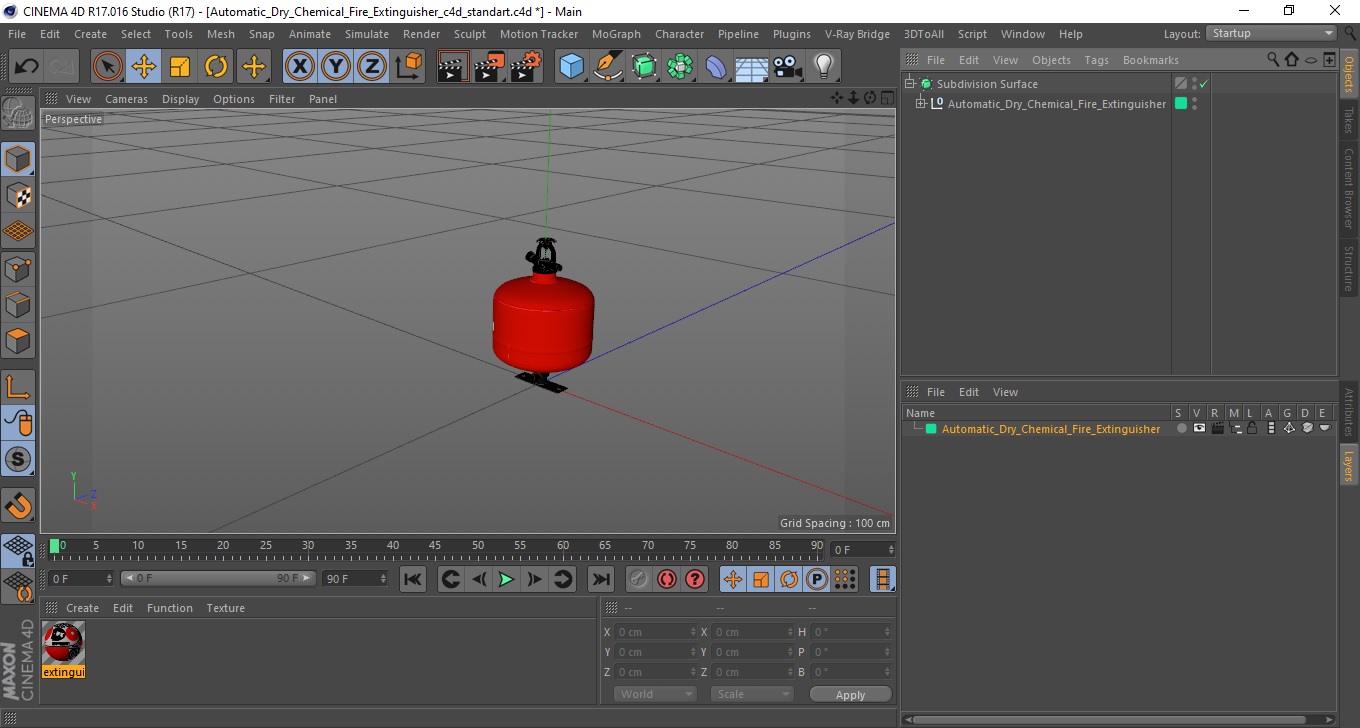
Task: Switch to Points mode
Action: click(18, 268)
